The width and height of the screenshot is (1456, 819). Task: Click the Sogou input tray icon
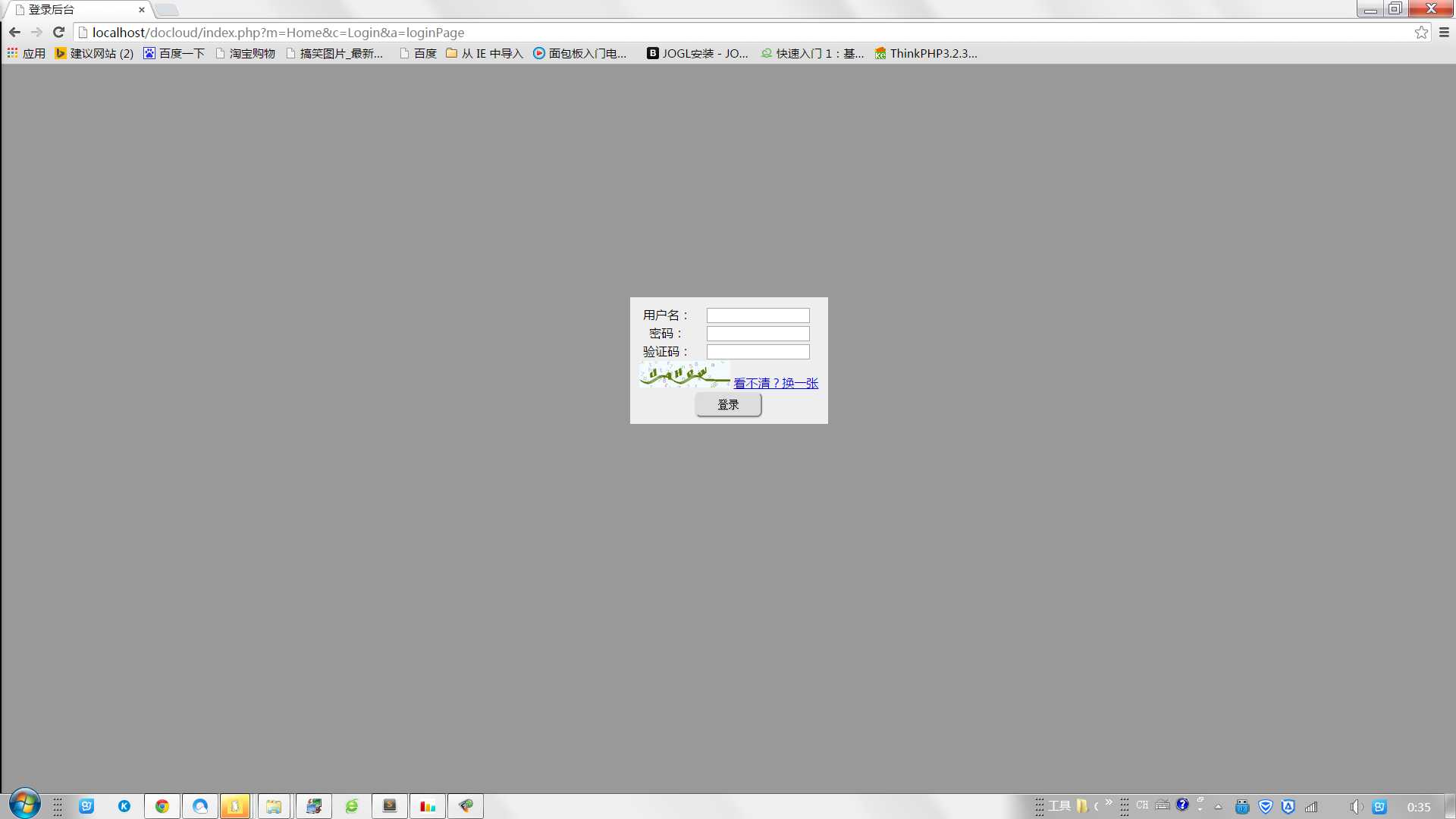(x=1379, y=807)
